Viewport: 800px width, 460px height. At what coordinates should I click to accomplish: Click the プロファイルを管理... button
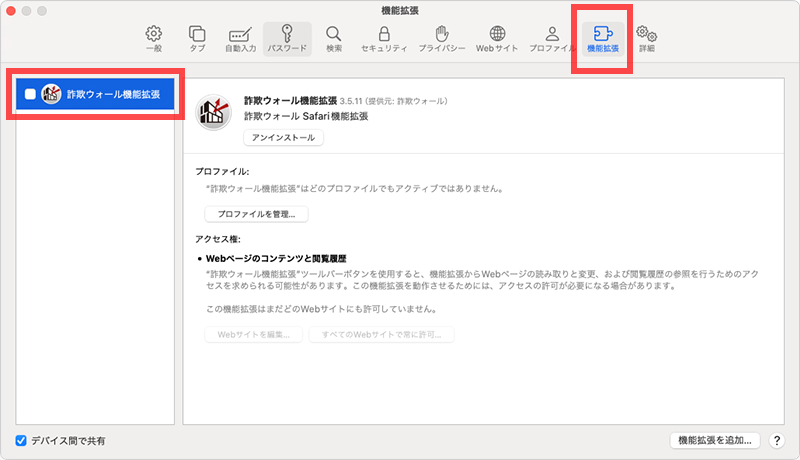(x=256, y=214)
